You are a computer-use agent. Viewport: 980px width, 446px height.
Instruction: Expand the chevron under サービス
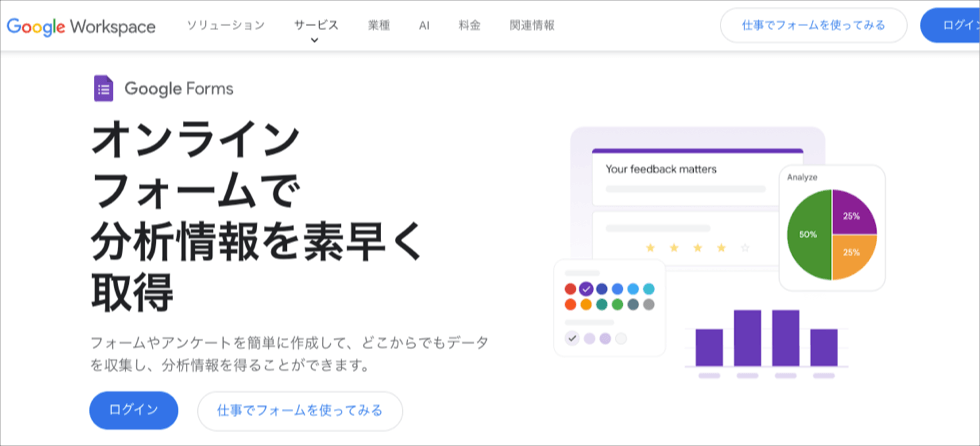pyautogui.click(x=315, y=40)
